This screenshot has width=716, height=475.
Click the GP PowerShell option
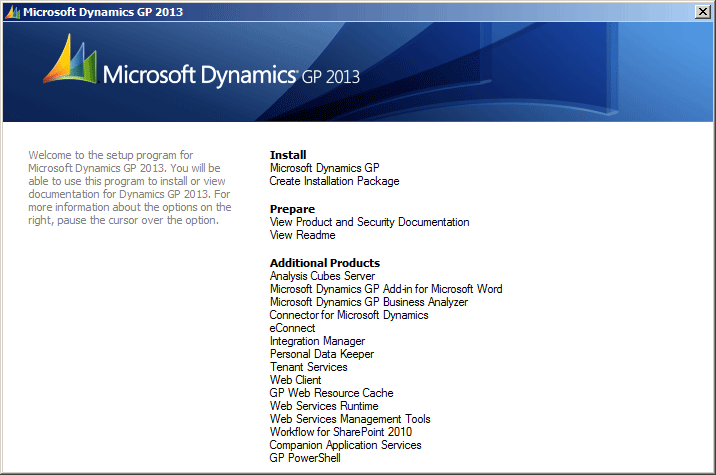[x=305, y=458]
